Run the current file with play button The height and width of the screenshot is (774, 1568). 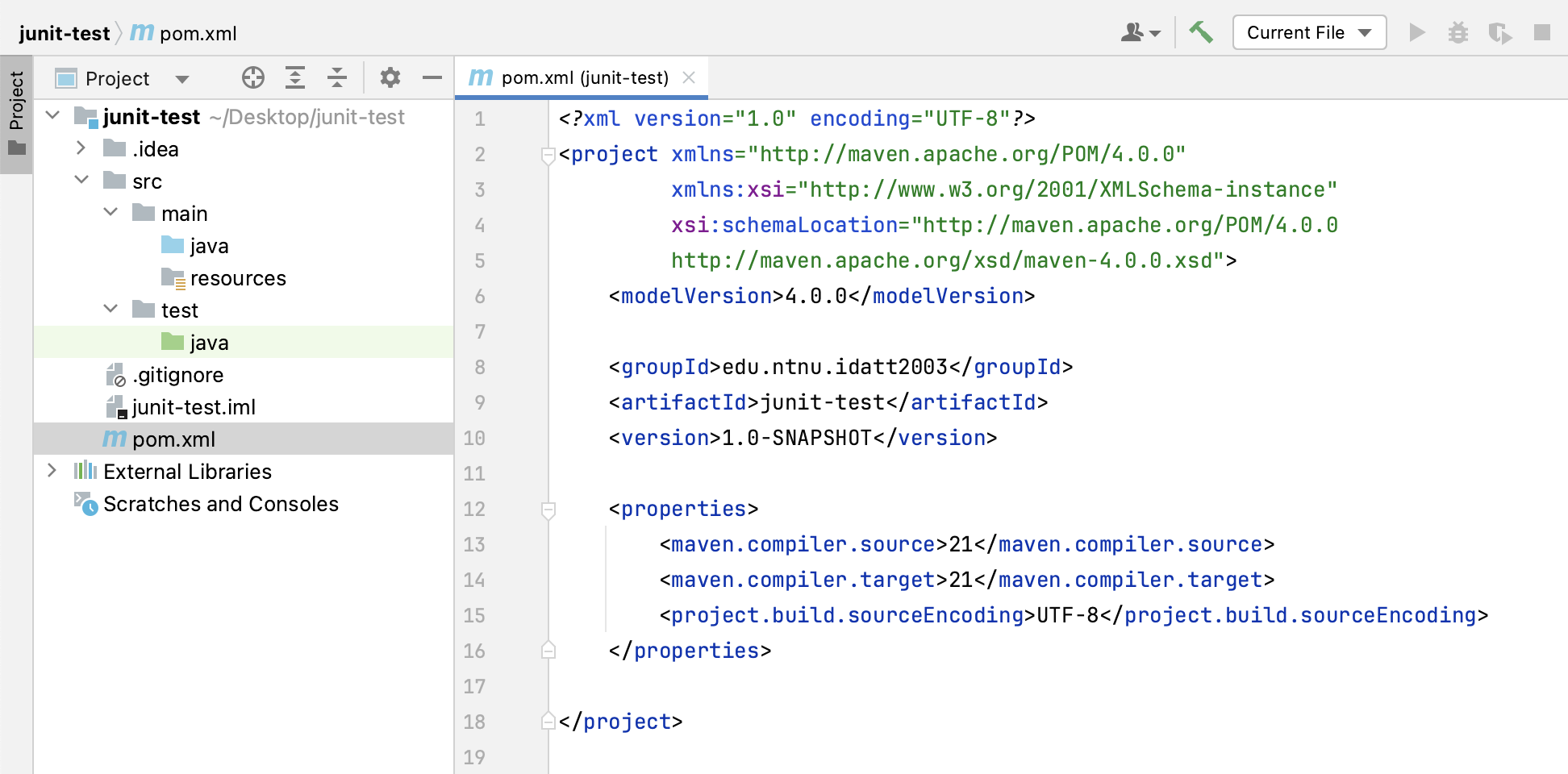click(1417, 32)
